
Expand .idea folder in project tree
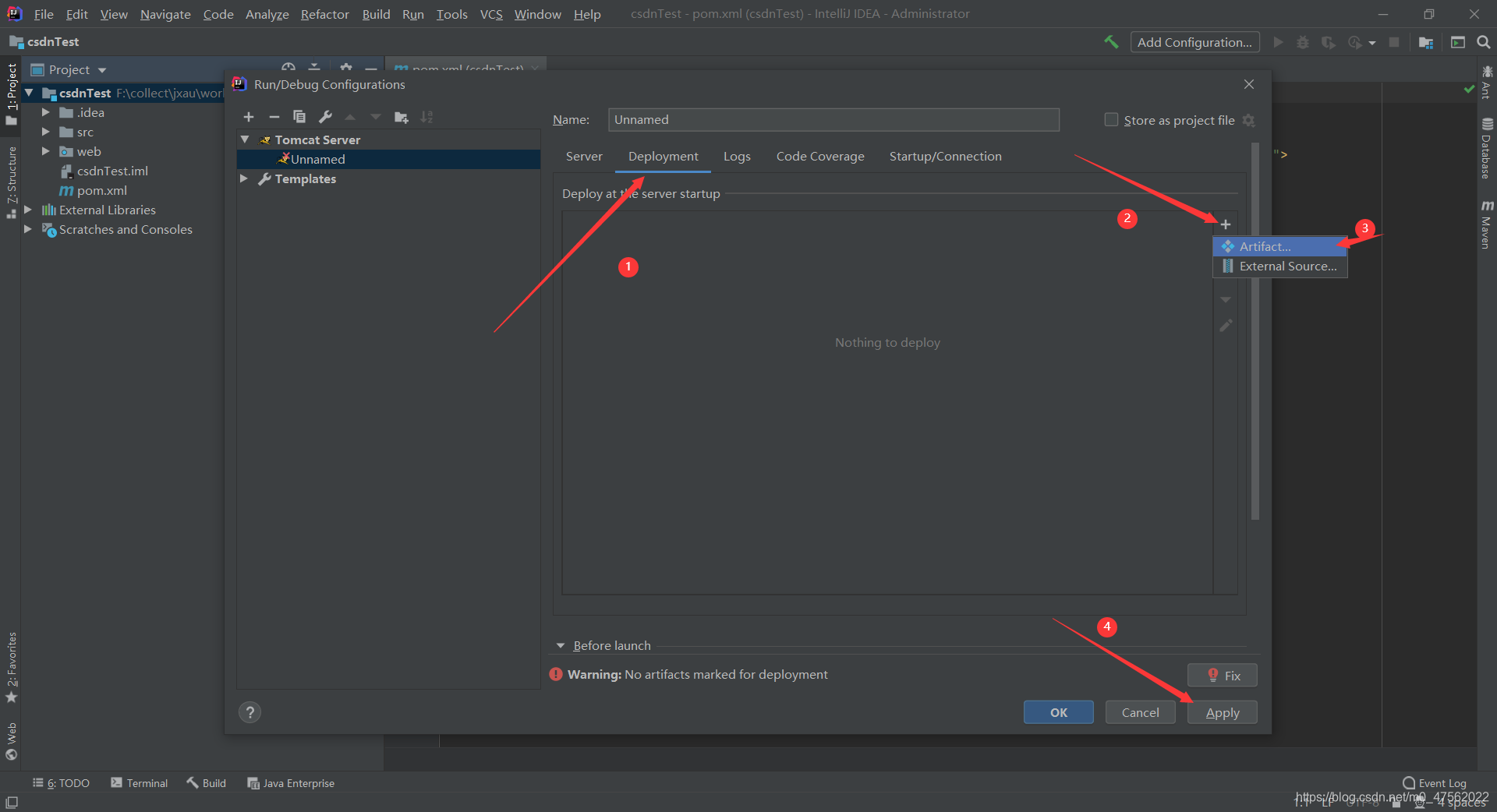46,112
